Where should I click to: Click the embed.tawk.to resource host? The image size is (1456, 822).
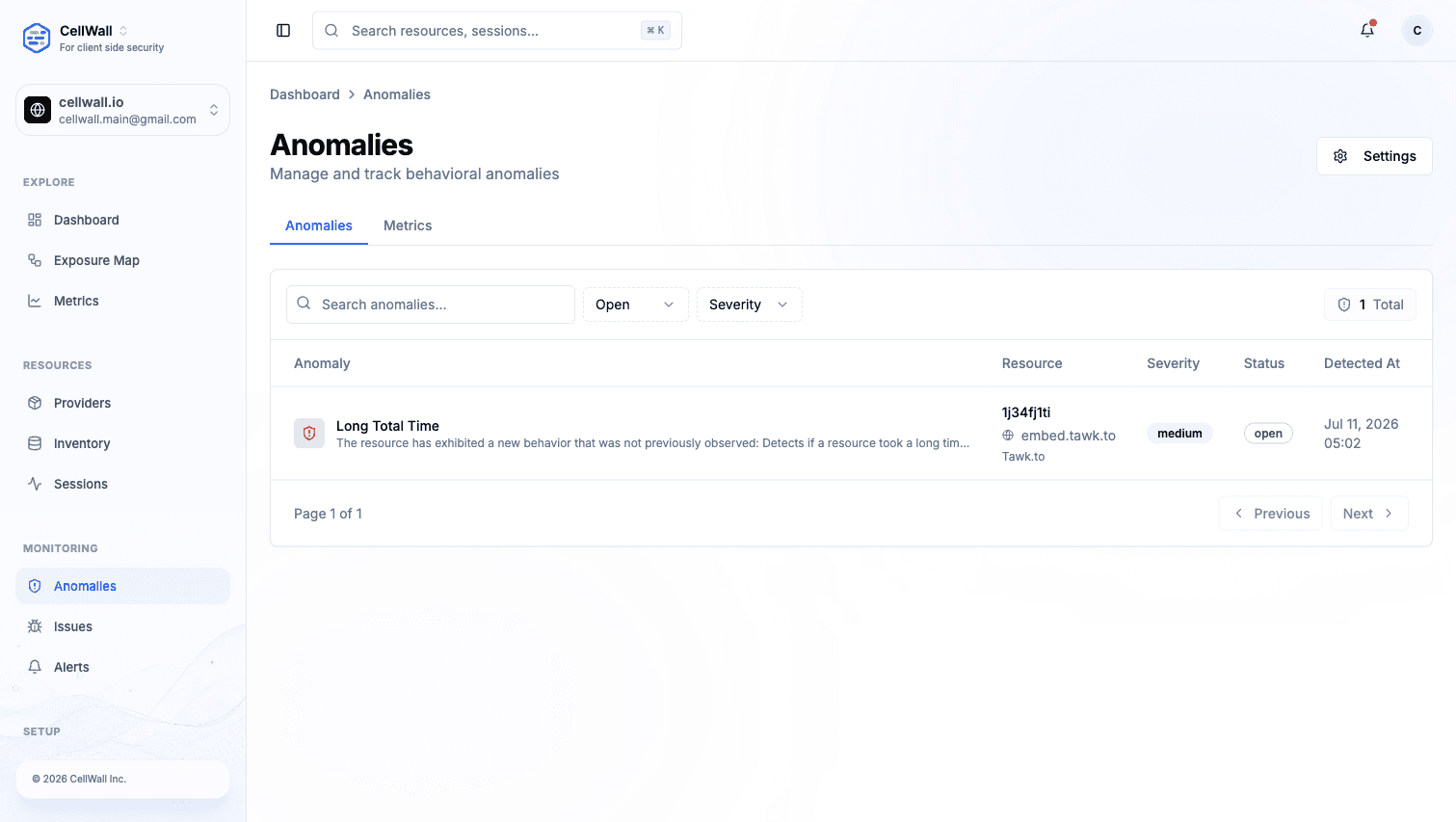[1069, 436]
